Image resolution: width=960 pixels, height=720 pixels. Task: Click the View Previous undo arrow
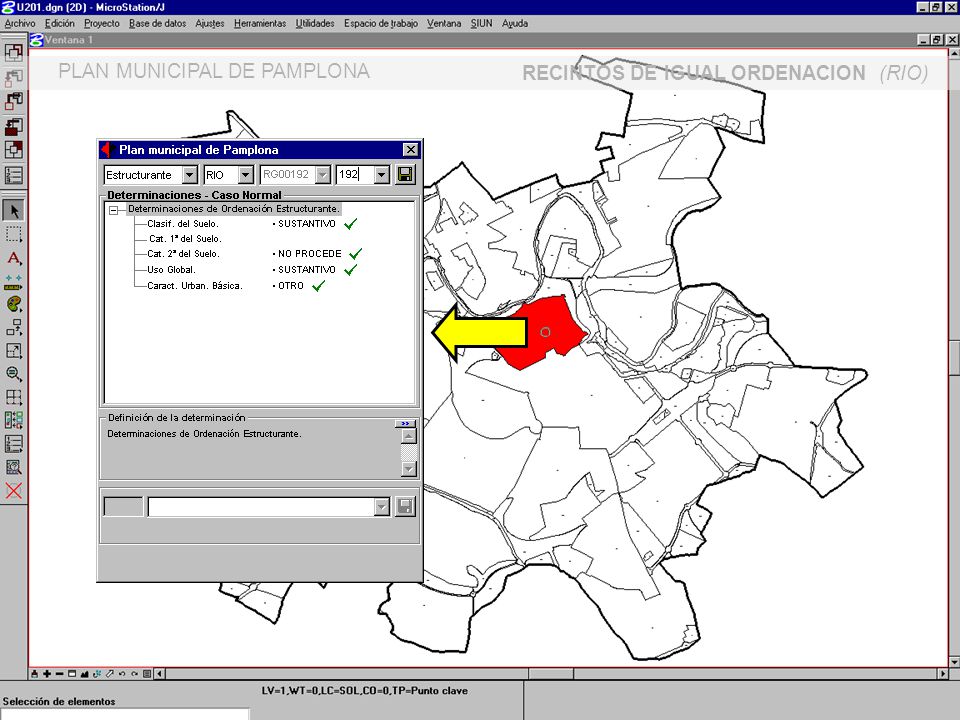point(122,673)
